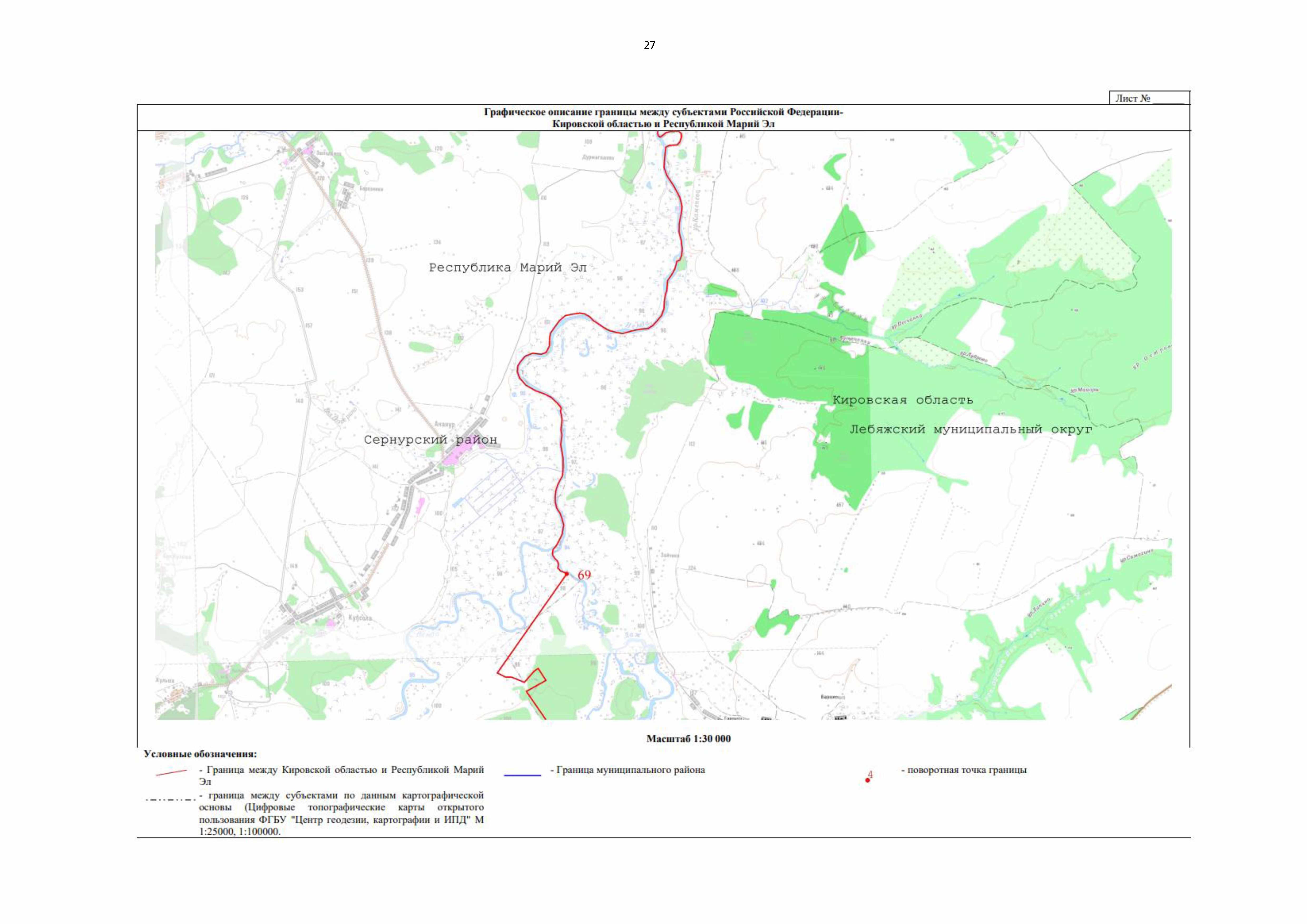Click the red boundary line legend sample
1307x924 pixels.
[x=171, y=772]
